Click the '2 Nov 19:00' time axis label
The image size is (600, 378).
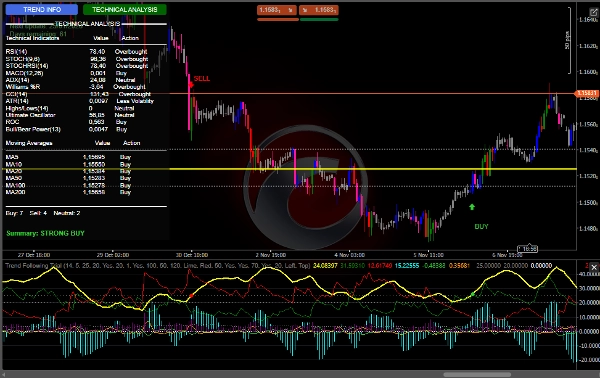(x=271, y=255)
